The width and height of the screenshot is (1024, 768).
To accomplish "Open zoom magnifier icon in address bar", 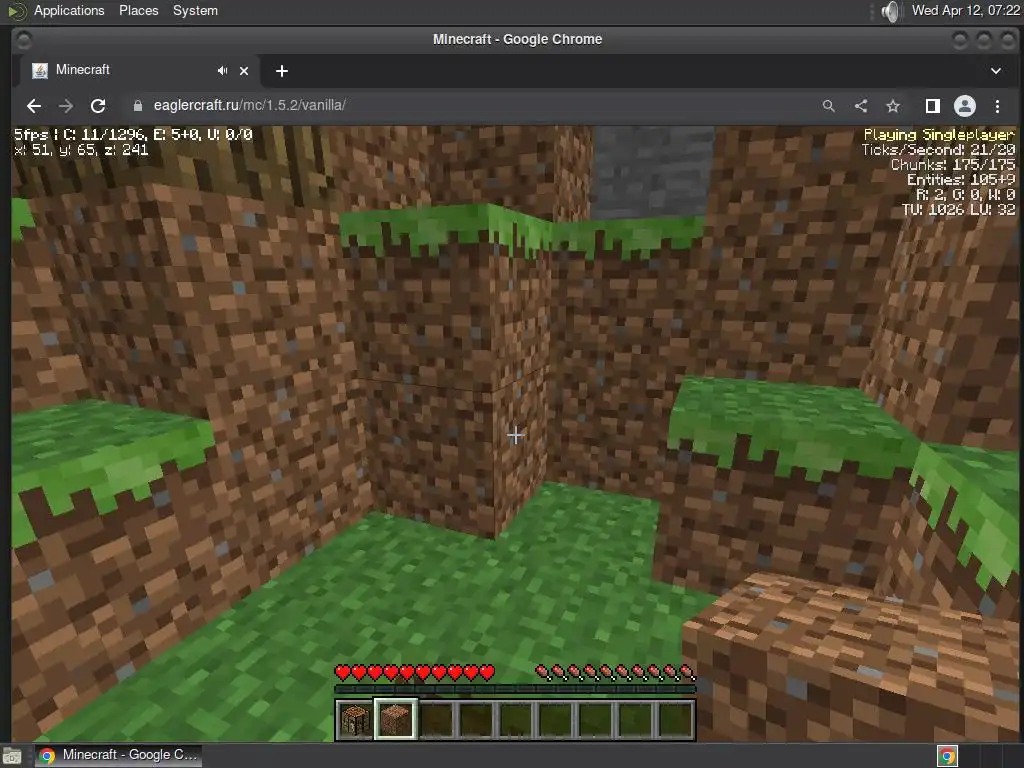I will click(x=828, y=106).
